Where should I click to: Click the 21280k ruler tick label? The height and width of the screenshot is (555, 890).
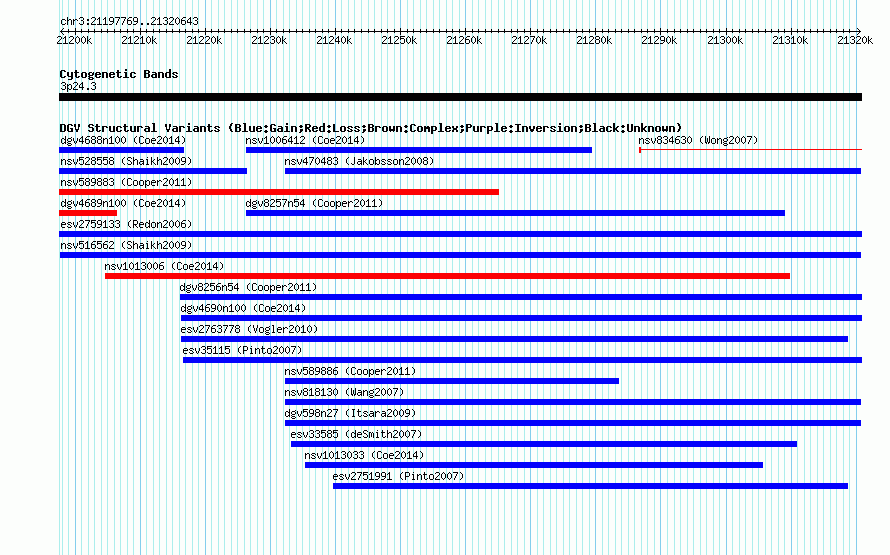pos(594,40)
